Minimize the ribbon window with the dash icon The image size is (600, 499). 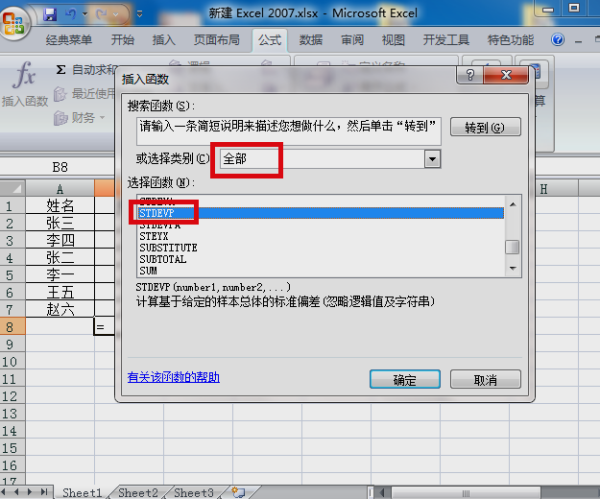point(578,41)
